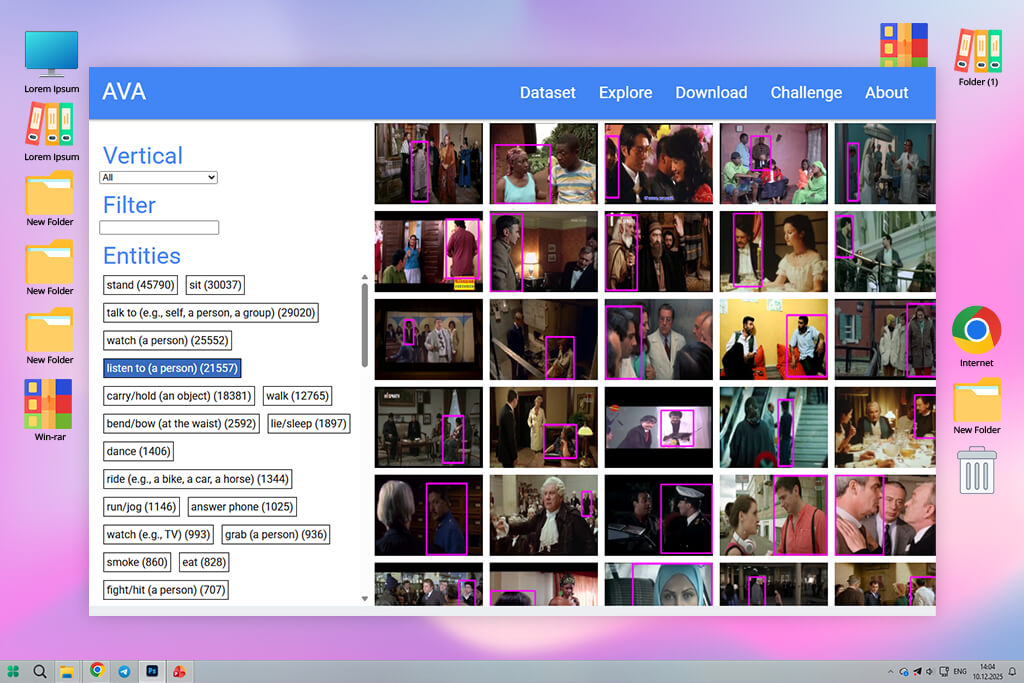1024x683 pixels.
Task: Open thumbnail of hooded figure on escalator
Action: tap(773, 427)
